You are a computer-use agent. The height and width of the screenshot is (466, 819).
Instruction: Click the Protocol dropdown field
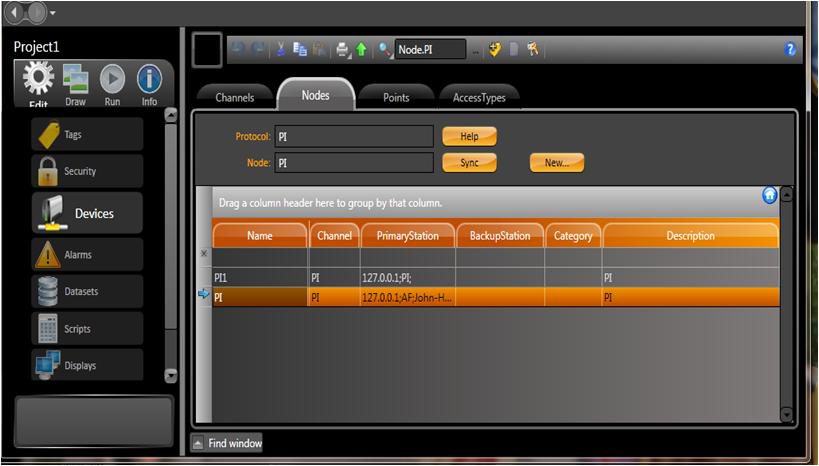pyautogui.click(x=353, y=136)
